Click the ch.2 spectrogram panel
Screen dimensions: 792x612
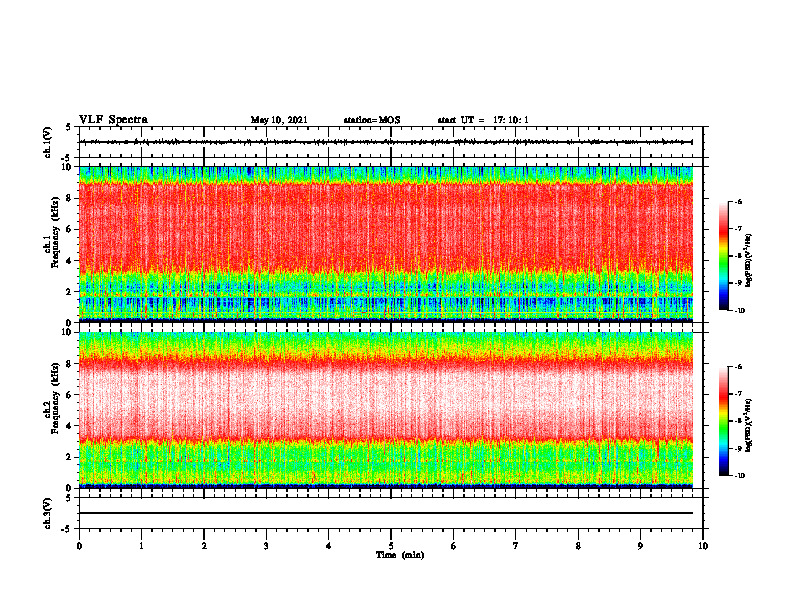coord(386,410)
